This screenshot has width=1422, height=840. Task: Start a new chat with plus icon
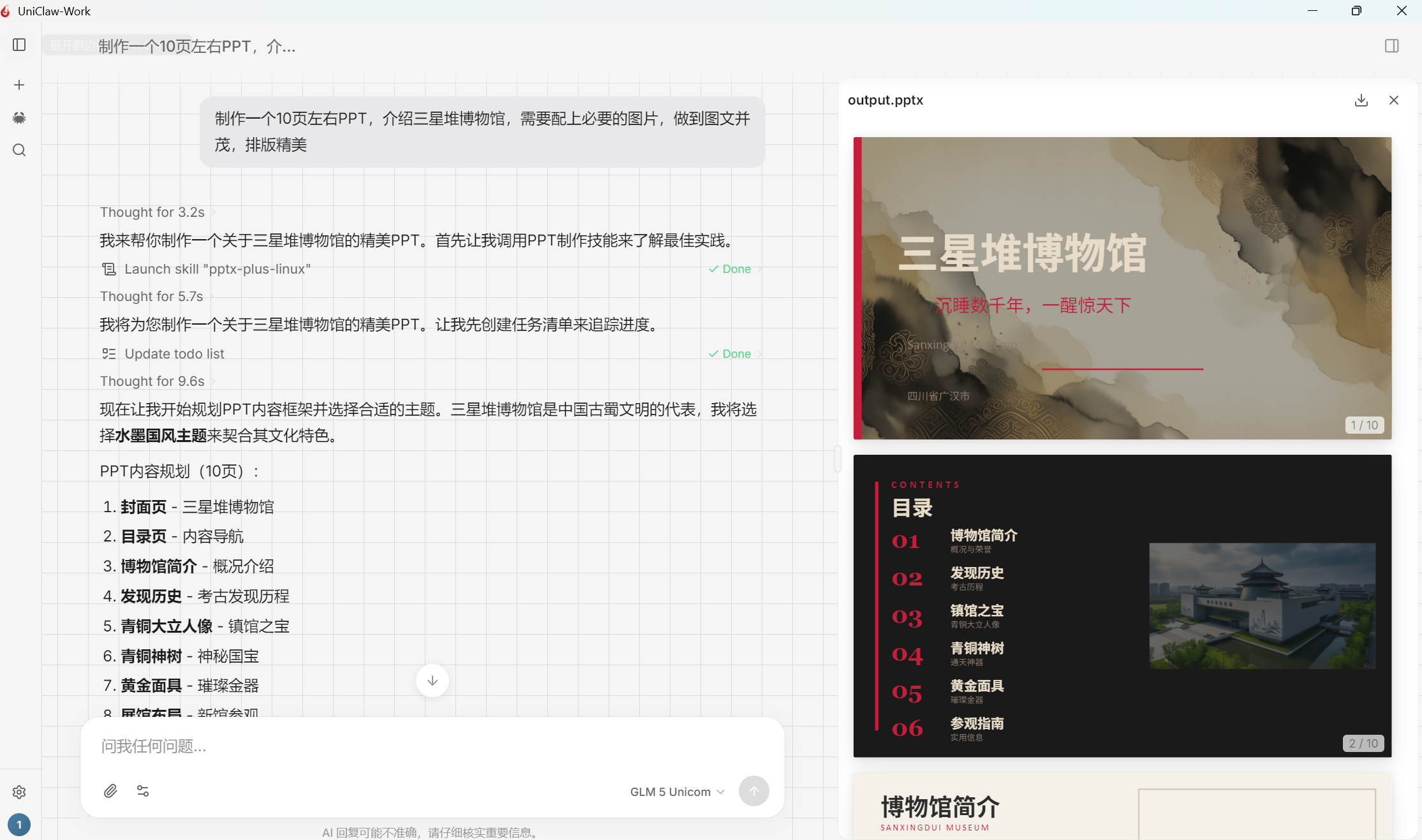(19, 85)
